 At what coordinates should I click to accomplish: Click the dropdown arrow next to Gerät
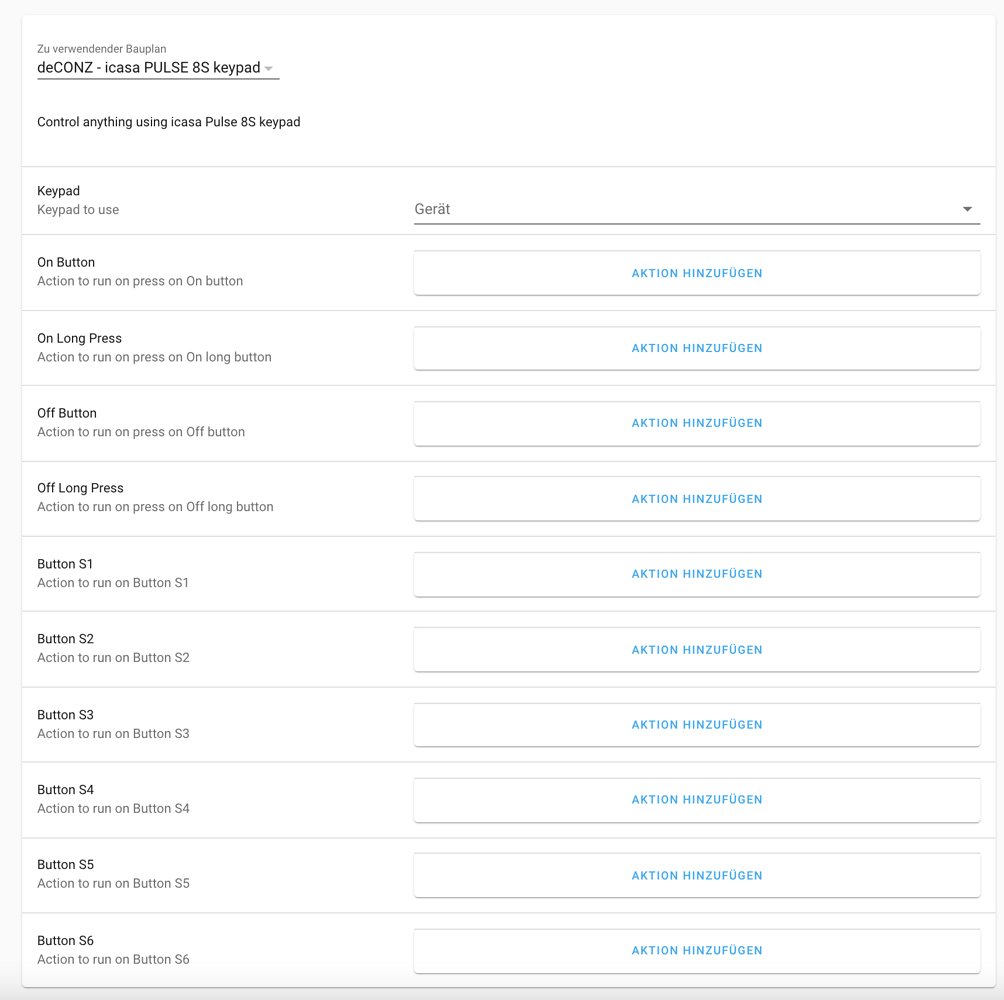(967, 209)
